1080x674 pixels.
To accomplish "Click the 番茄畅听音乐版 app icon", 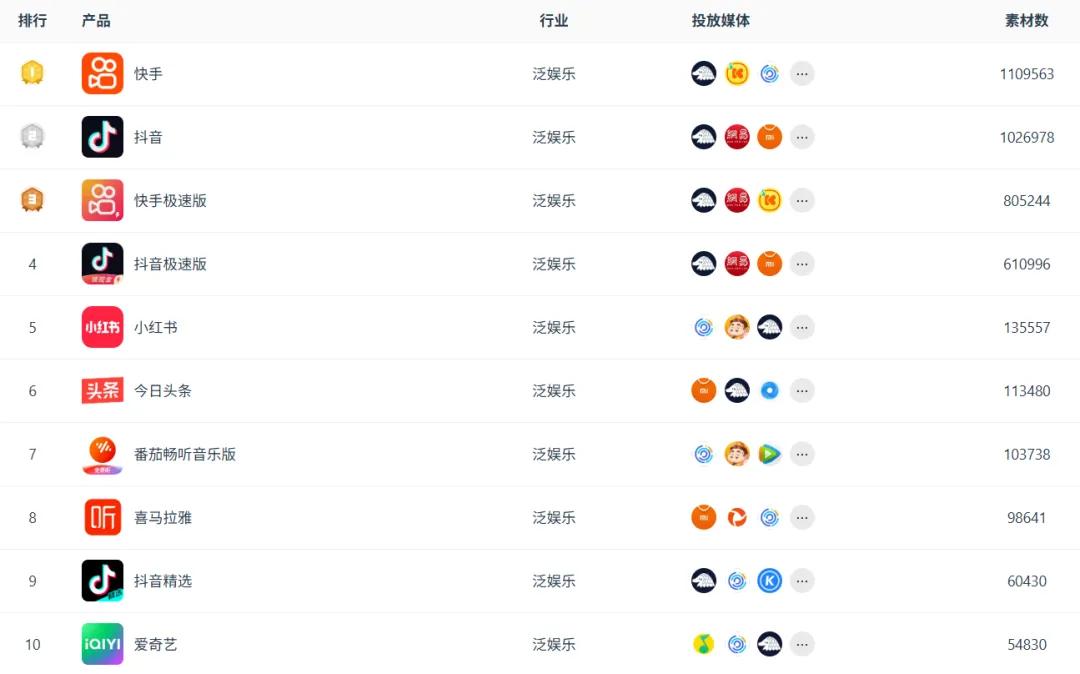I will click(x=102, y=454).
